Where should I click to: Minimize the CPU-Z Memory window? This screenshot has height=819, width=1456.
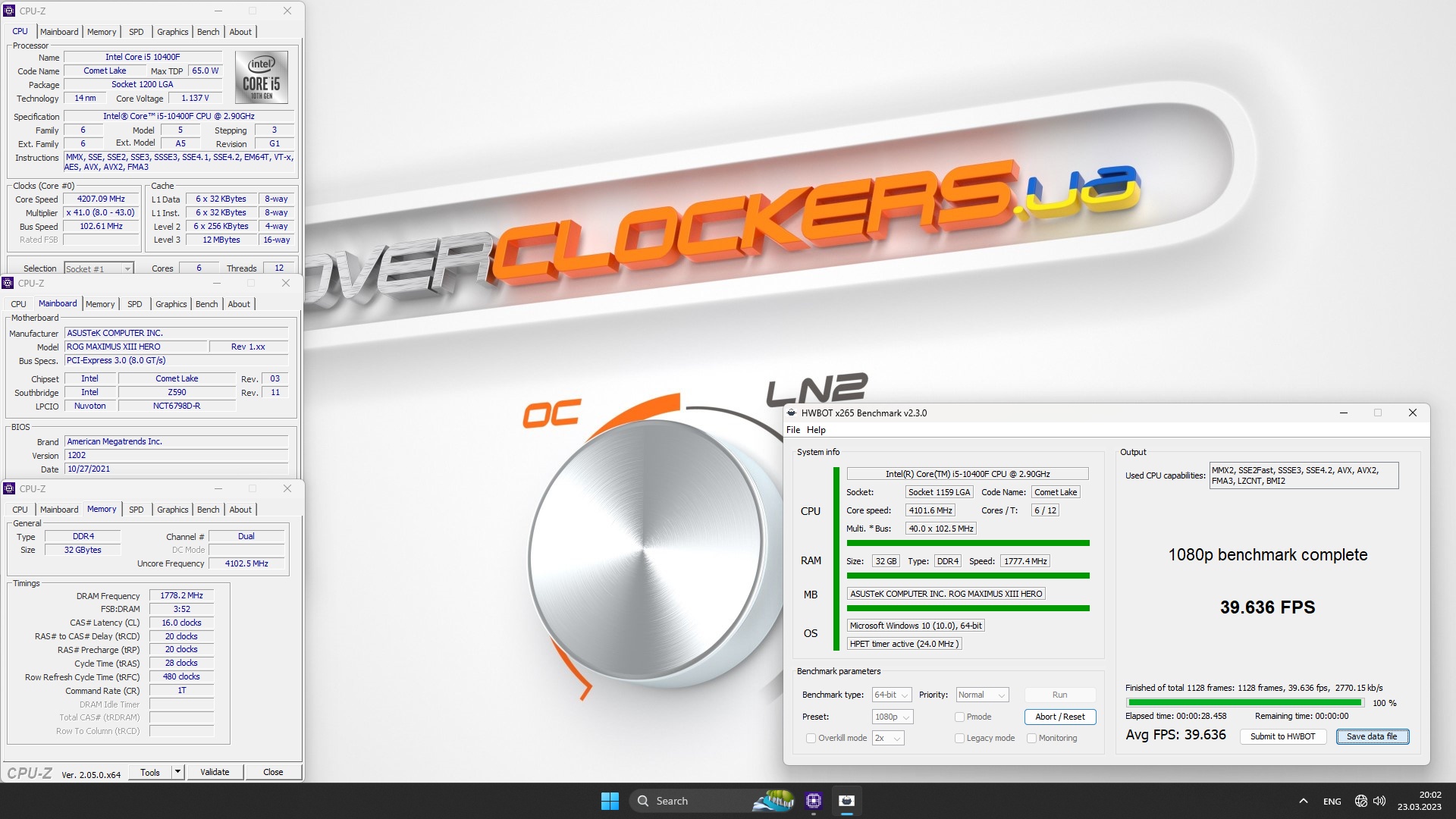218,488
